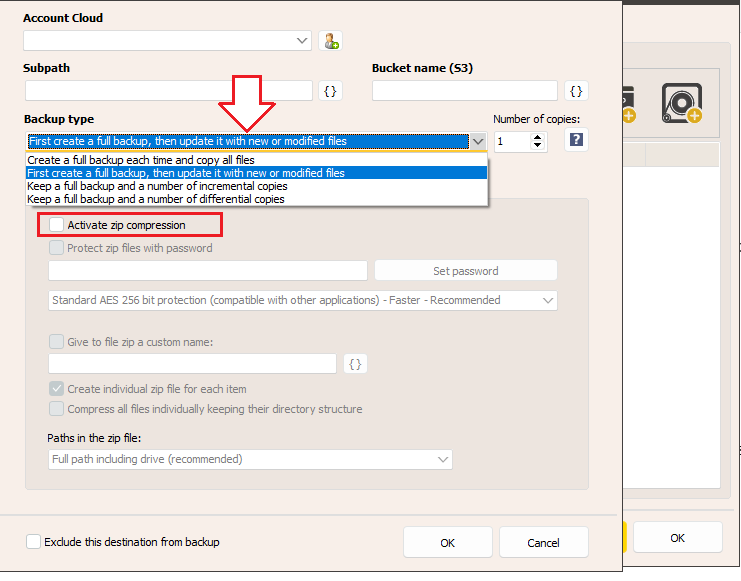Viewport: 741px width, 581px height.
Task: Click the add cloud account icon
Action: pyautogui.click(x=330, y=41)
